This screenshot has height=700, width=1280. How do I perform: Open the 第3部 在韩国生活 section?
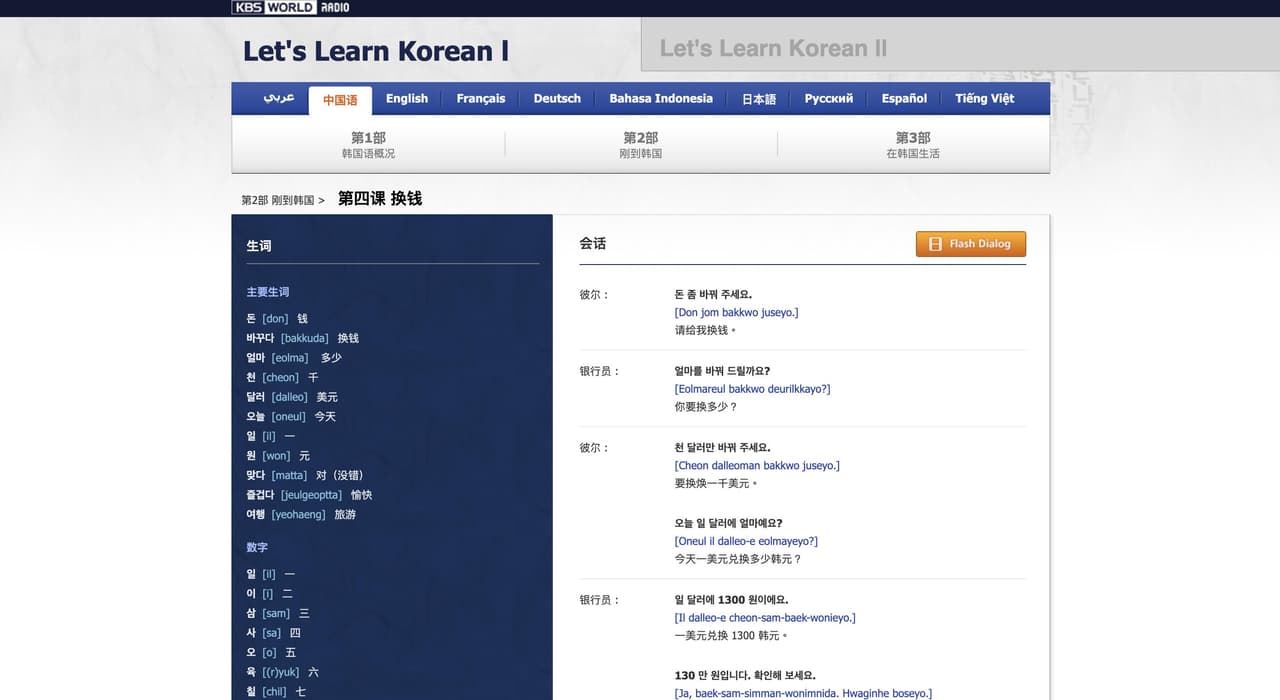coord(912,145)
